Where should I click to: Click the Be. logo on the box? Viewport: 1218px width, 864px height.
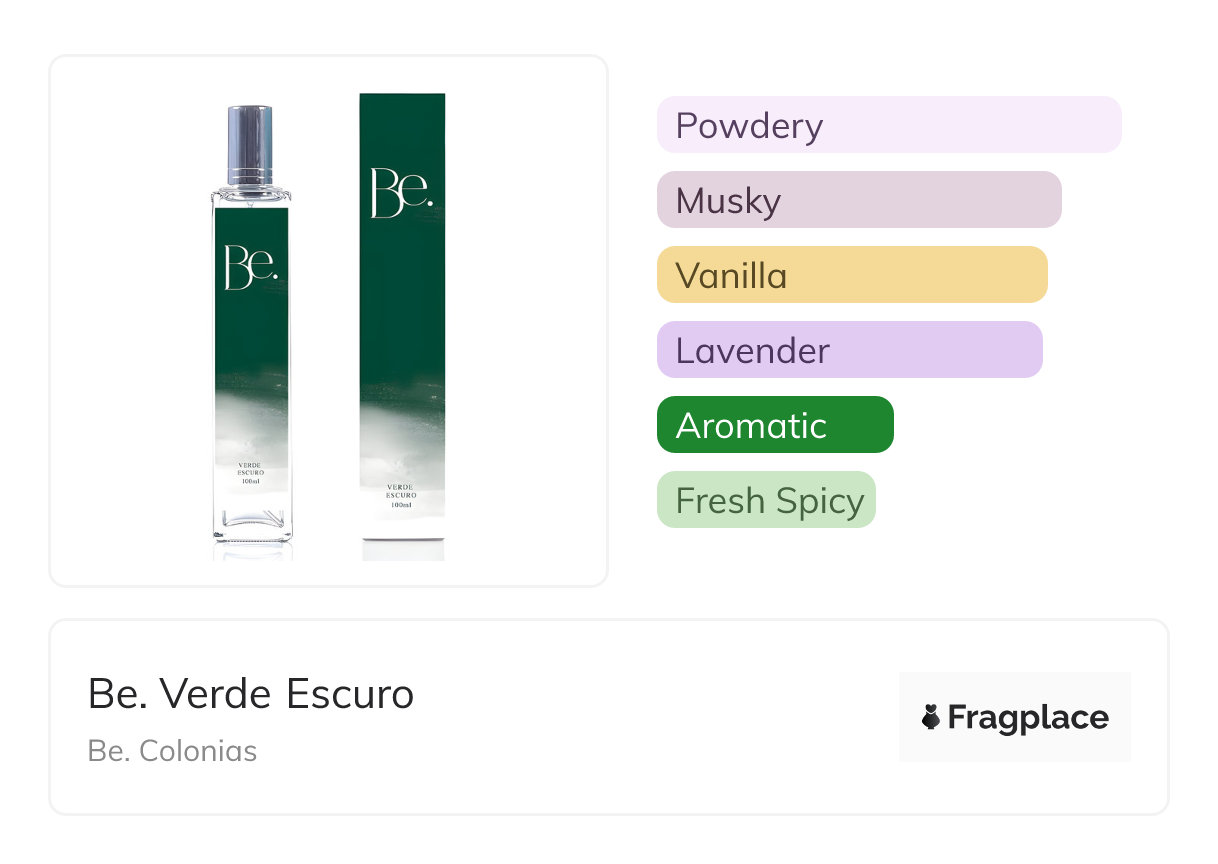(x=401, y=193)
